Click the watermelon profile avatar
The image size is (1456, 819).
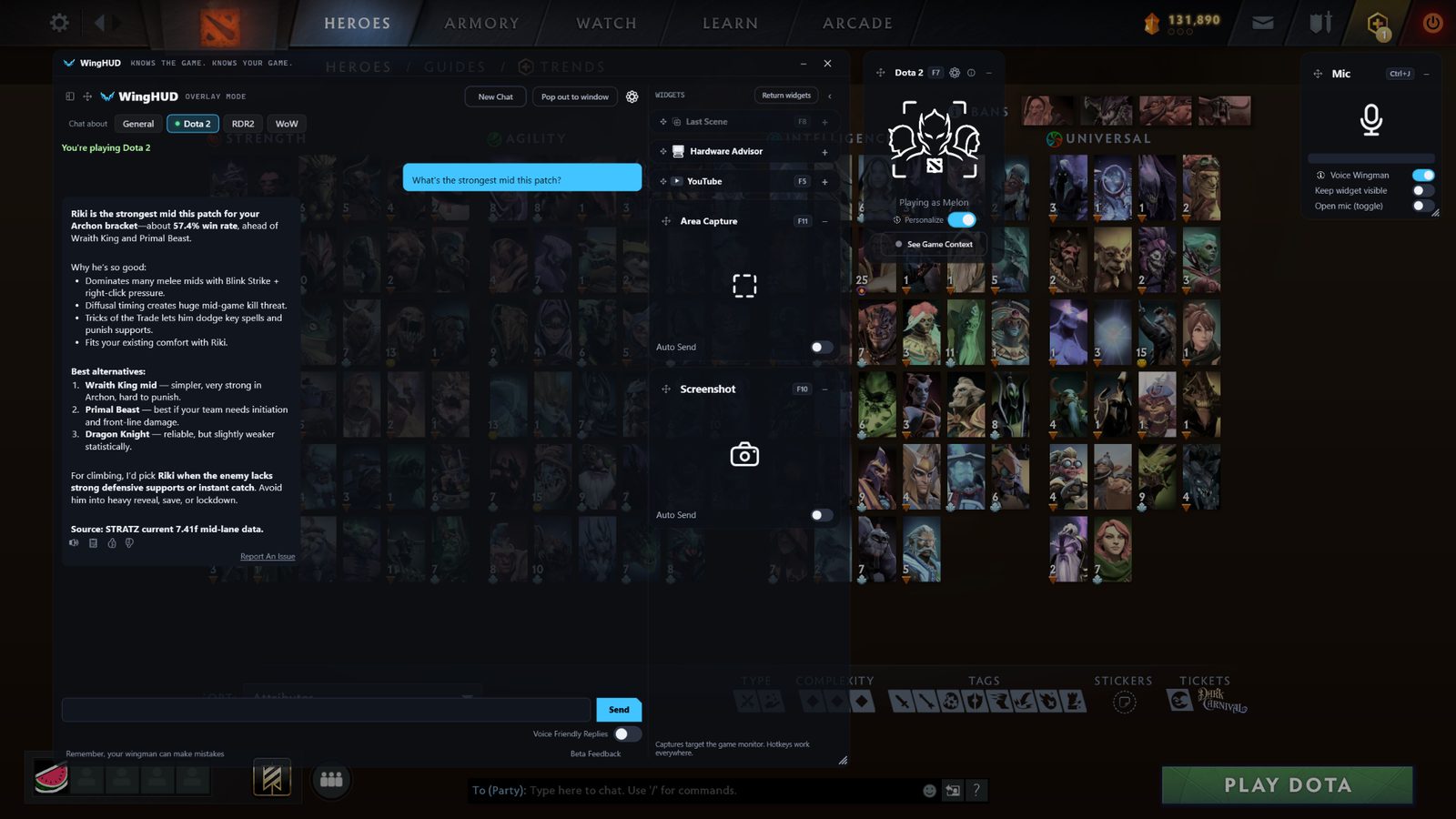click(x=51, y=778)
